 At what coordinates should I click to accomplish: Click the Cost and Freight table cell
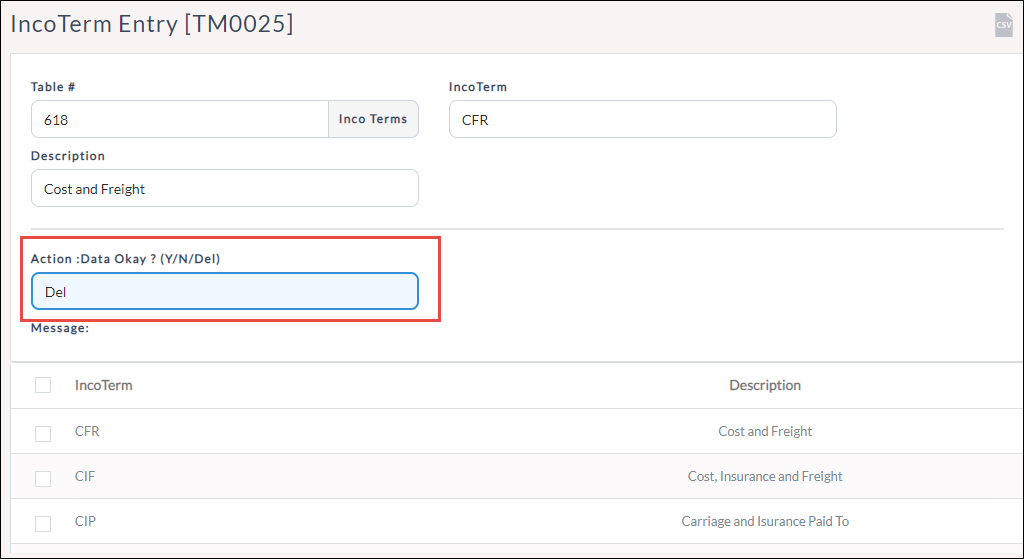(x=764, y=432)
